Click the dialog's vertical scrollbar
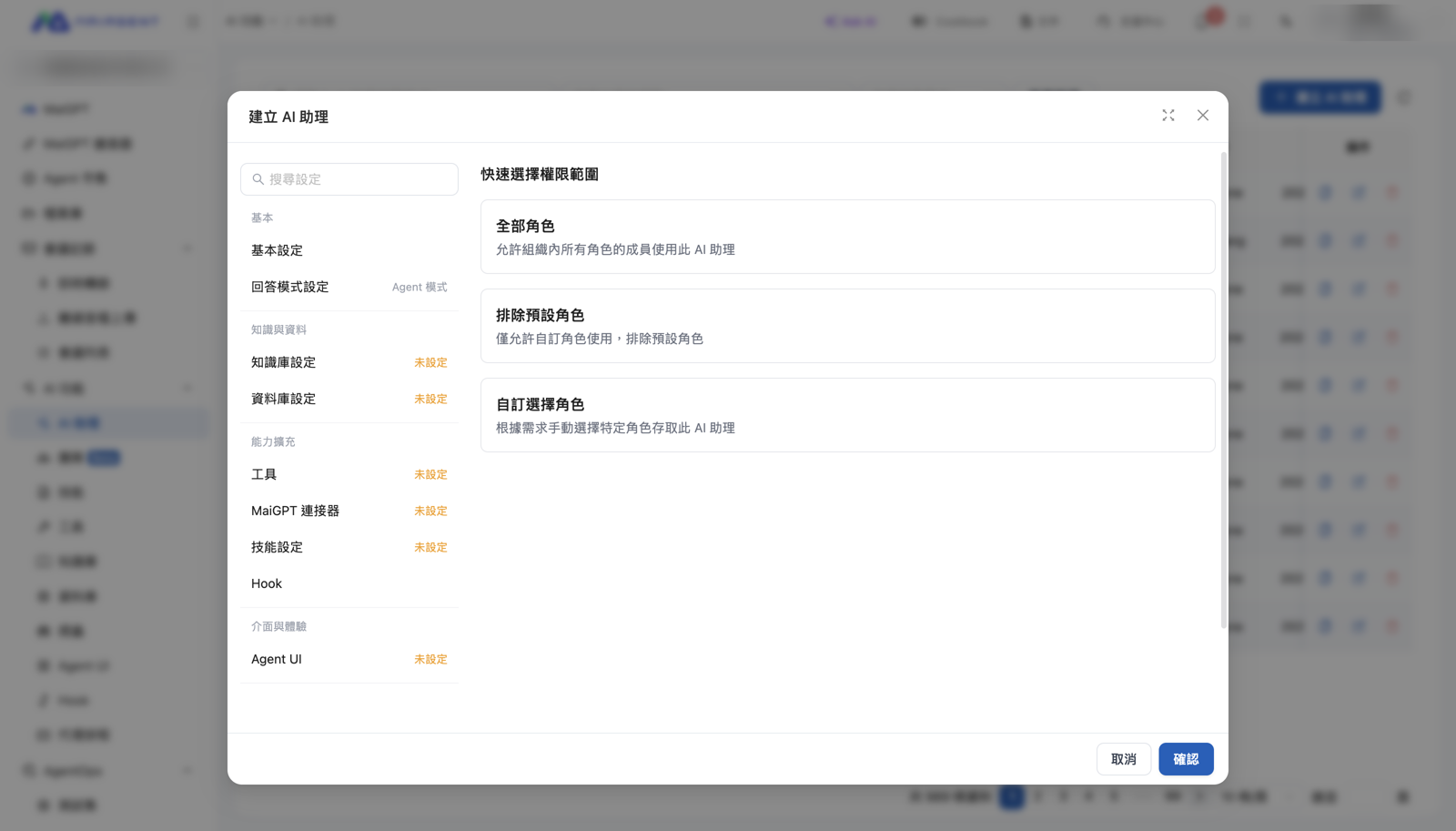 (x=1223, y=390)
